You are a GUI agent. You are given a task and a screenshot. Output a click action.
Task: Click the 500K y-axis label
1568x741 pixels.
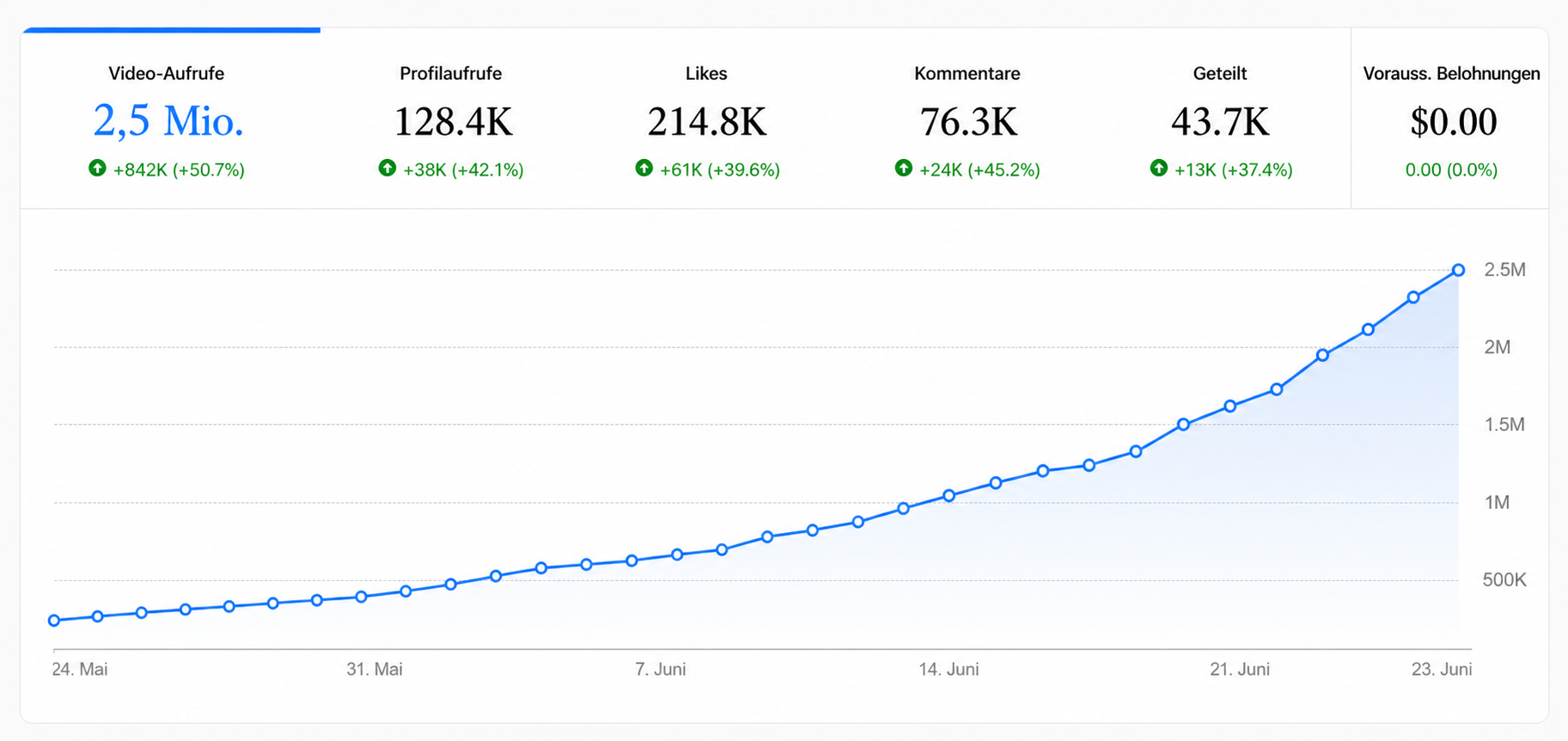point(1504,580)
